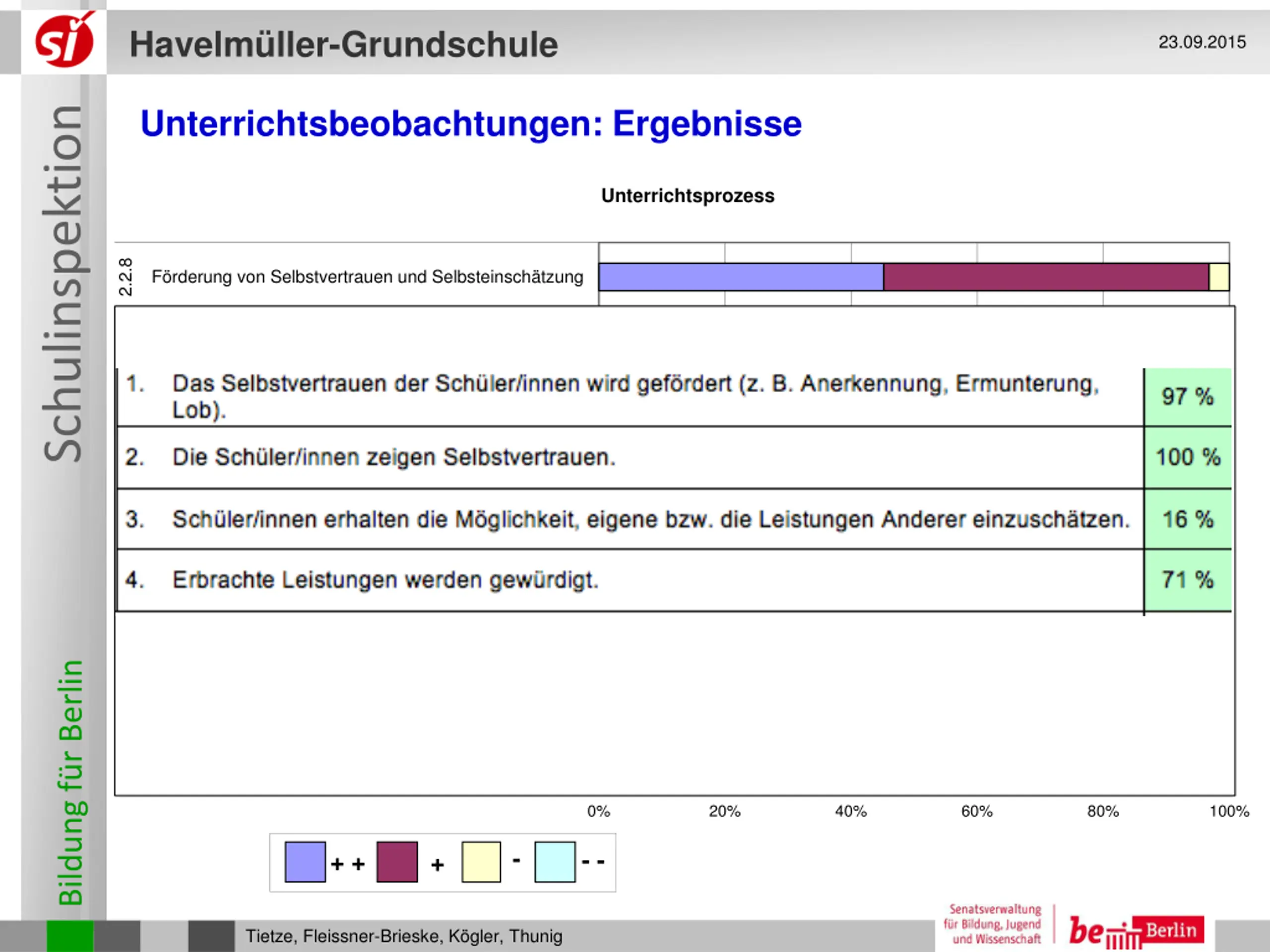Click the heading 'Unterrichtsbeobachtungen: Ergebnisse'
The height and width of the screenshot is (952, 1270).
[471, 123]
